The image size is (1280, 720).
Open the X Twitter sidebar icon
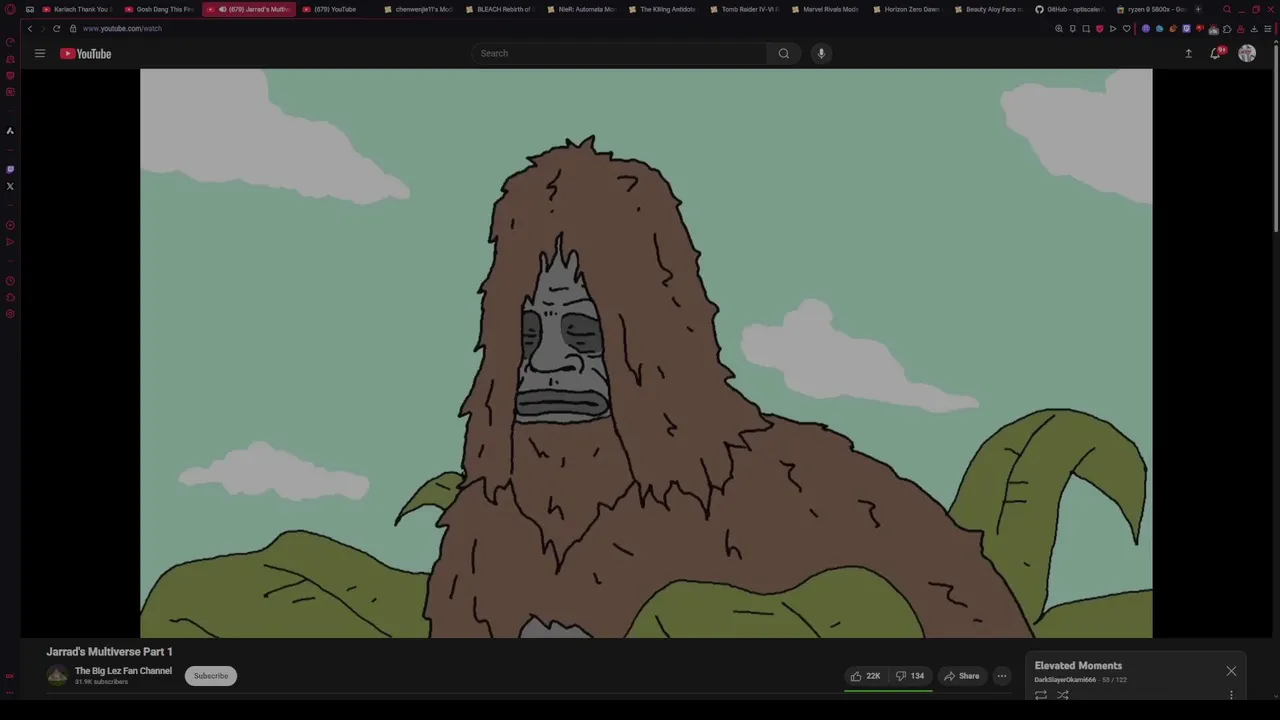point(10,186)
